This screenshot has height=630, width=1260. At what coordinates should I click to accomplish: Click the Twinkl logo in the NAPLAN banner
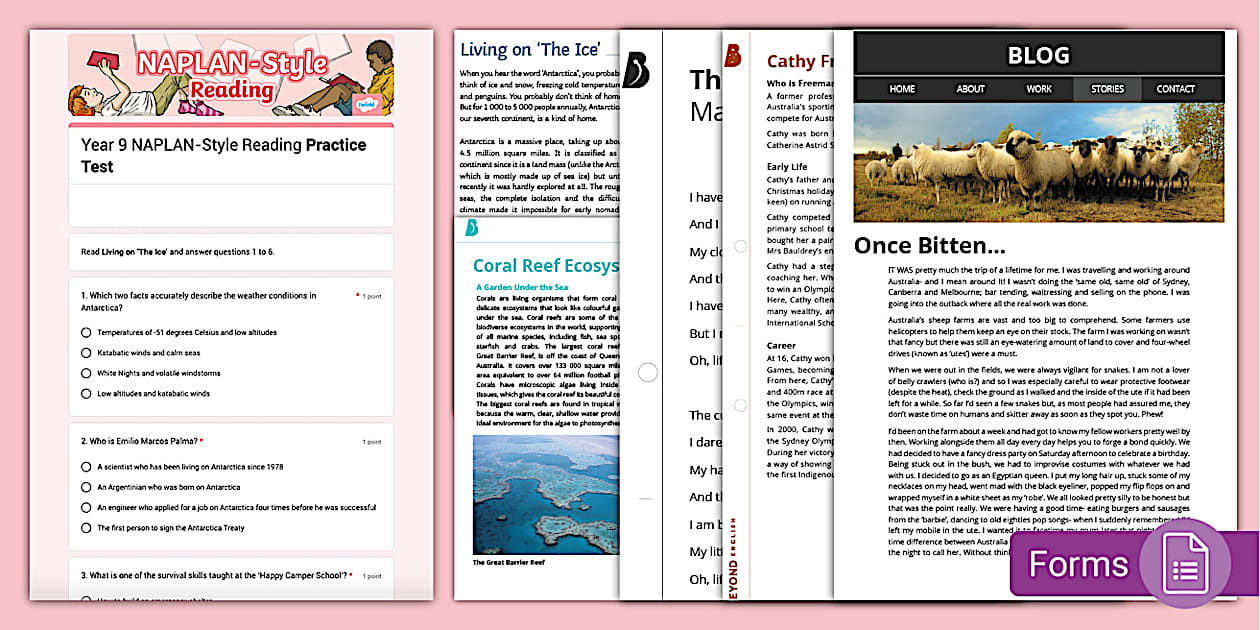point(369,103)
